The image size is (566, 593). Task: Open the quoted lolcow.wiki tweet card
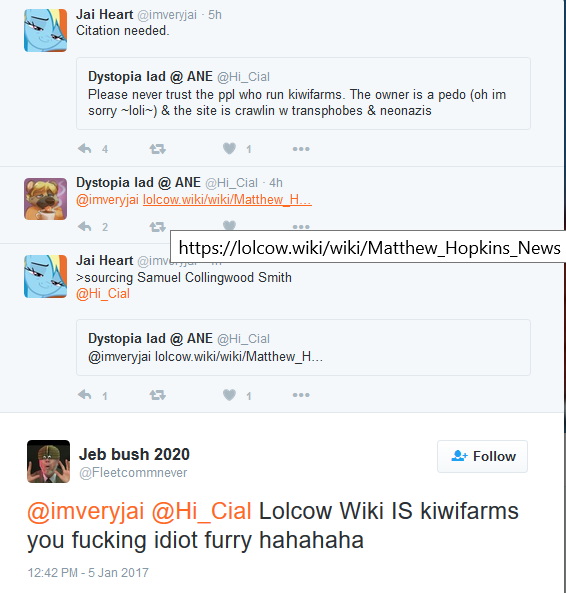click(303, 348)
